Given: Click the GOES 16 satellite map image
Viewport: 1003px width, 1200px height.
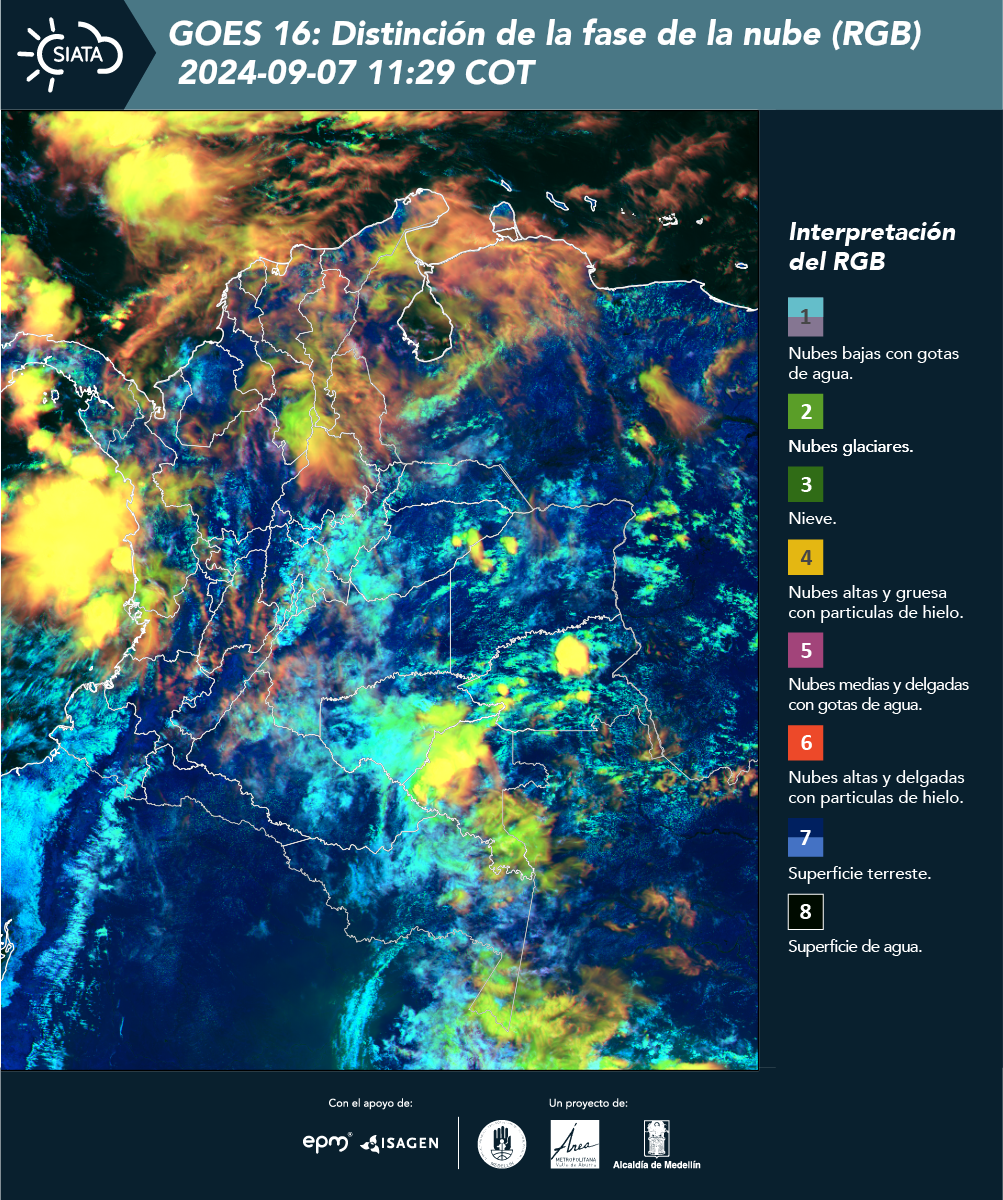Looking at the screenshot, I should click(x=380, y=590).
